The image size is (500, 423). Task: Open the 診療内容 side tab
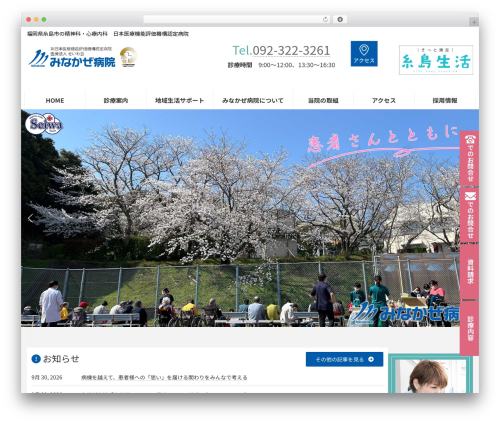[469, 328]
